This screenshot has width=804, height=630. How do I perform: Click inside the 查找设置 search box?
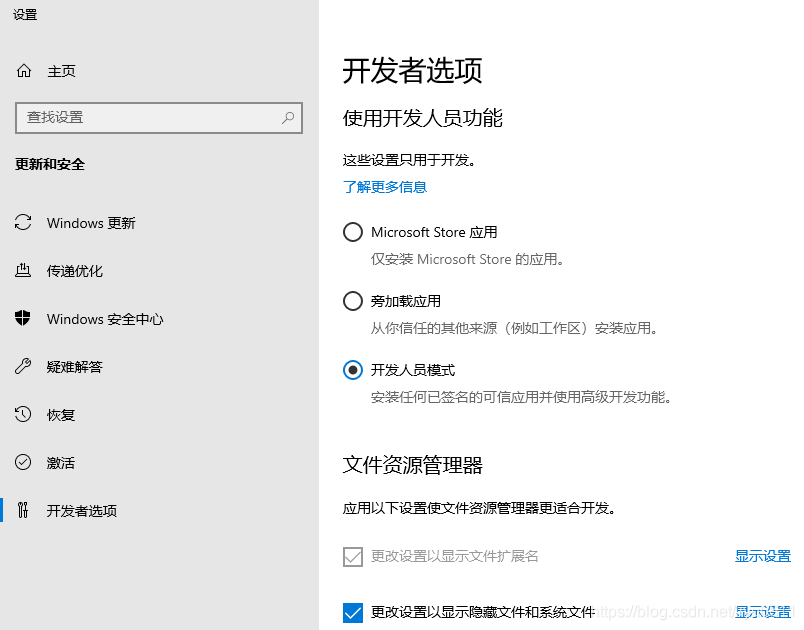pyautogui.click(x=150, y=117)
